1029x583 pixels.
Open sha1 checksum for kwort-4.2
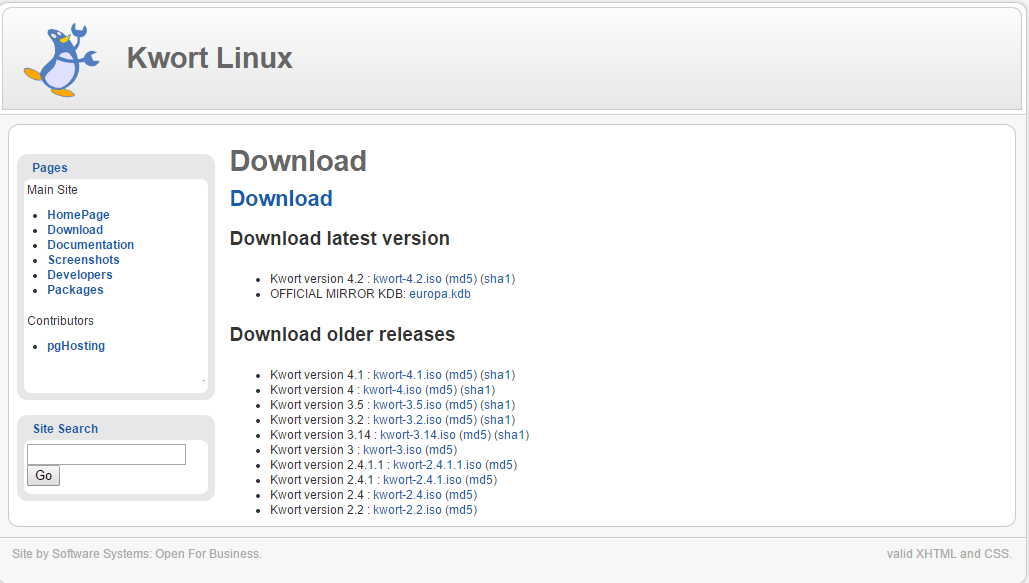498,279
